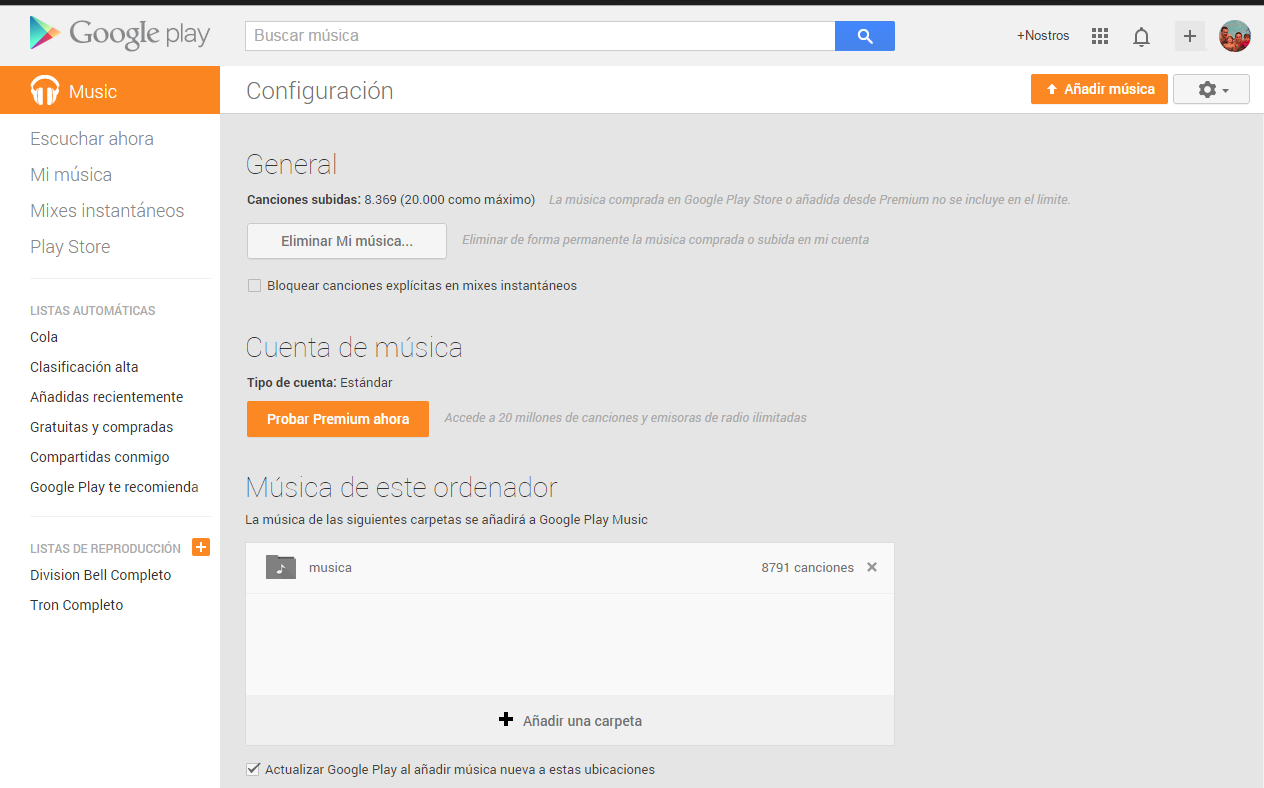Open the user profile avatar

1234,36
